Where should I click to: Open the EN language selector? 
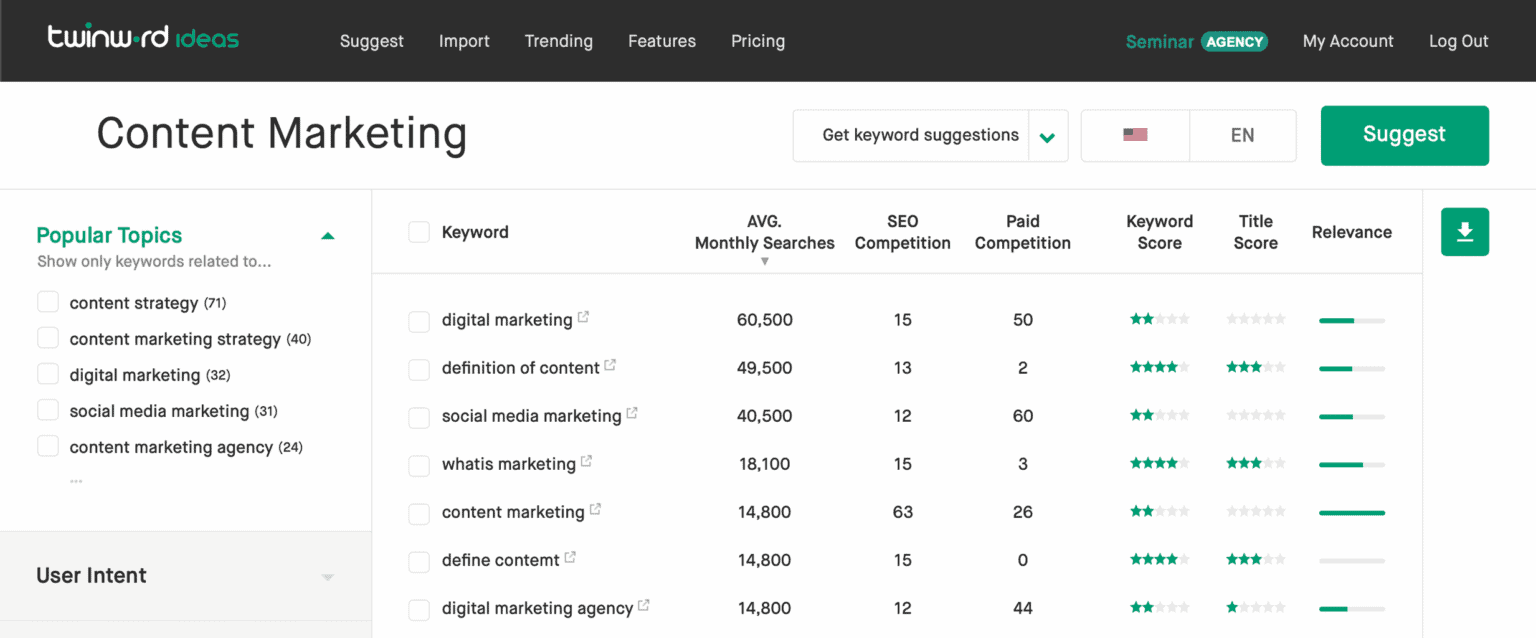point(1243,135)
